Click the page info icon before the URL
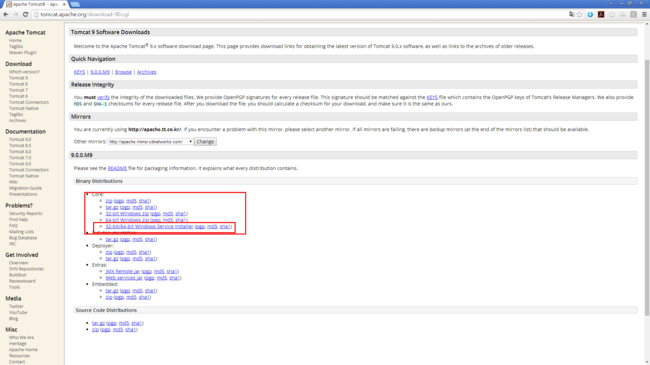Viewport: 650px width, 365px height. click(36, 15)
